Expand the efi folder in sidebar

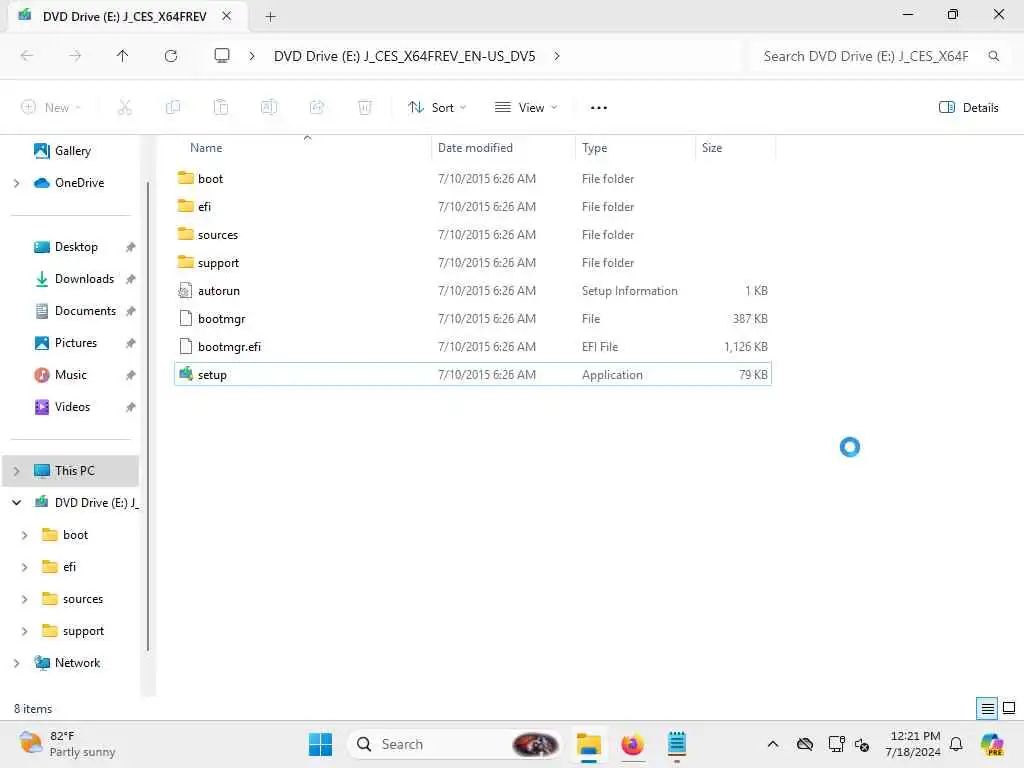point(25,567)
